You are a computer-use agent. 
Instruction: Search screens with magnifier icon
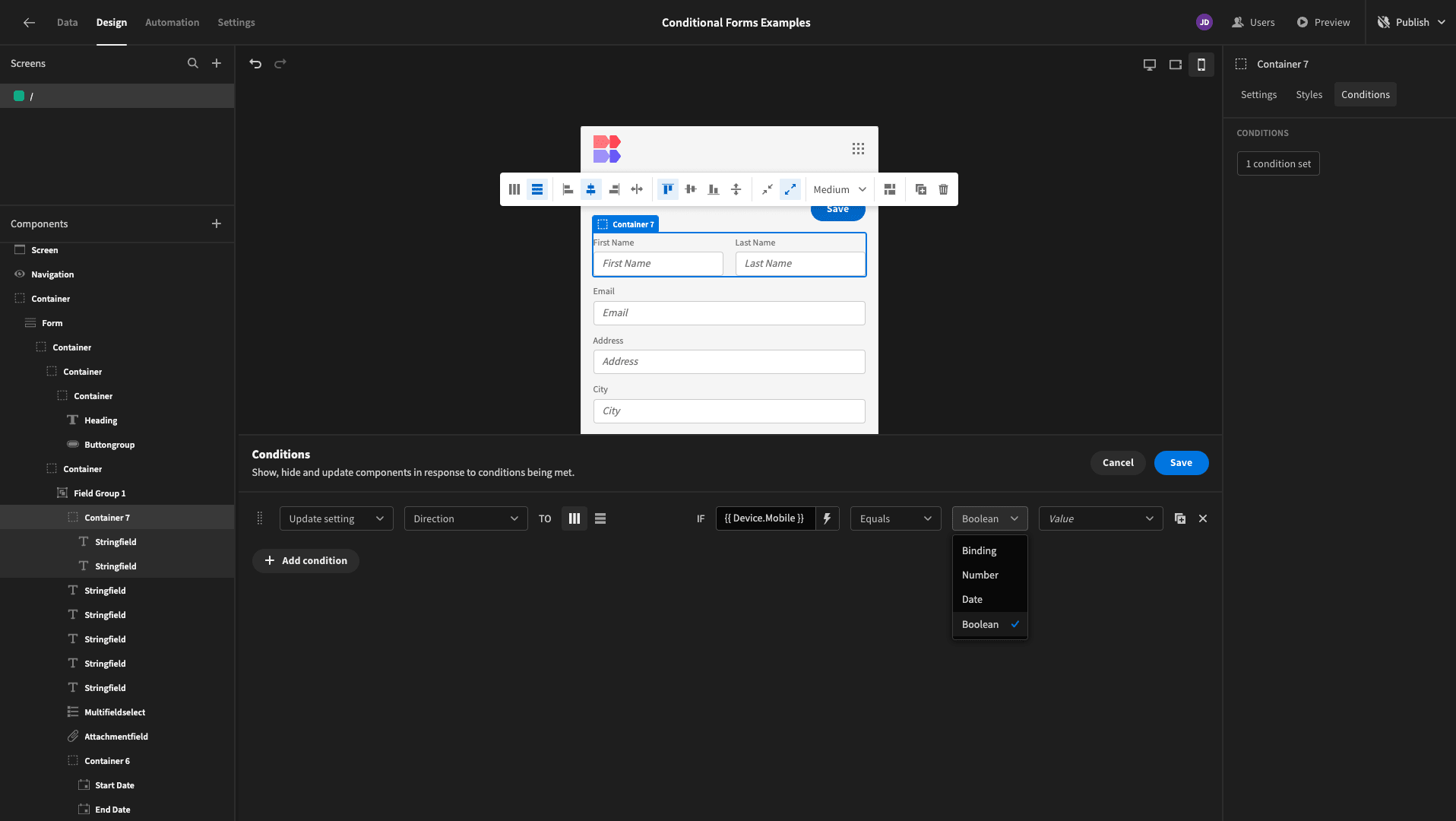click(193, 63)
